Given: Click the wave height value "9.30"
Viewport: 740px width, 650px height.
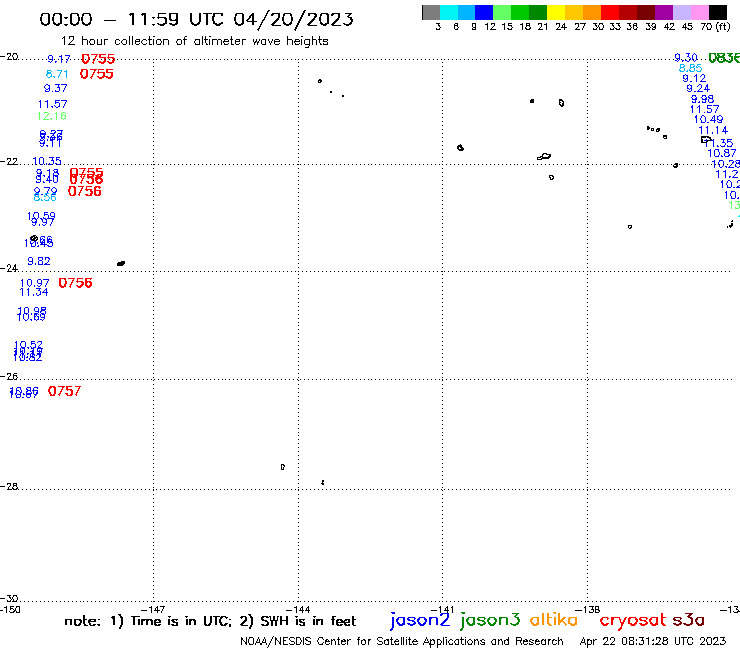Looking at the screenshot, I should coord(686,58).
